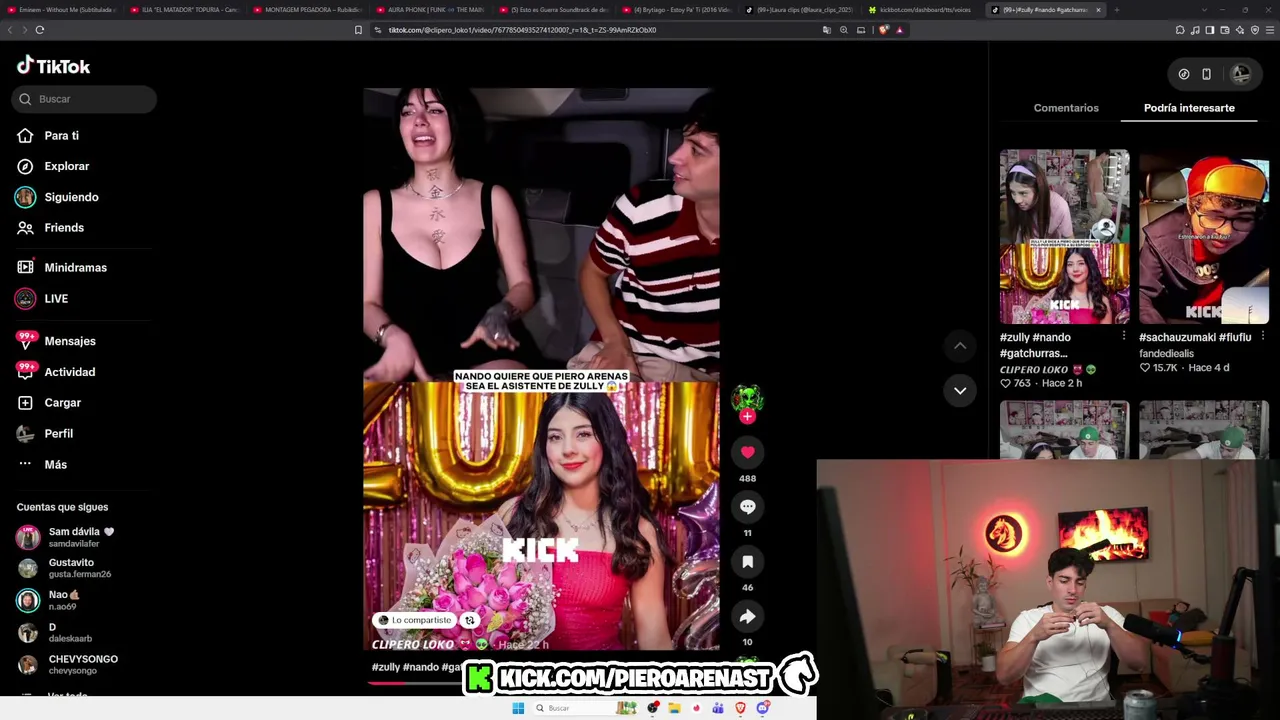Open options for the #sachauzumaki suggestion
The width and height of the screenshot is (1280, 720).
coord(1262,337)
